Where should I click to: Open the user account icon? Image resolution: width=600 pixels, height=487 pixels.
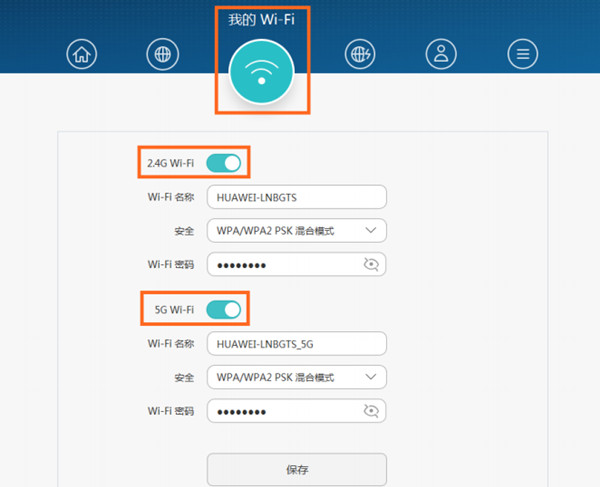click(441, 54)
